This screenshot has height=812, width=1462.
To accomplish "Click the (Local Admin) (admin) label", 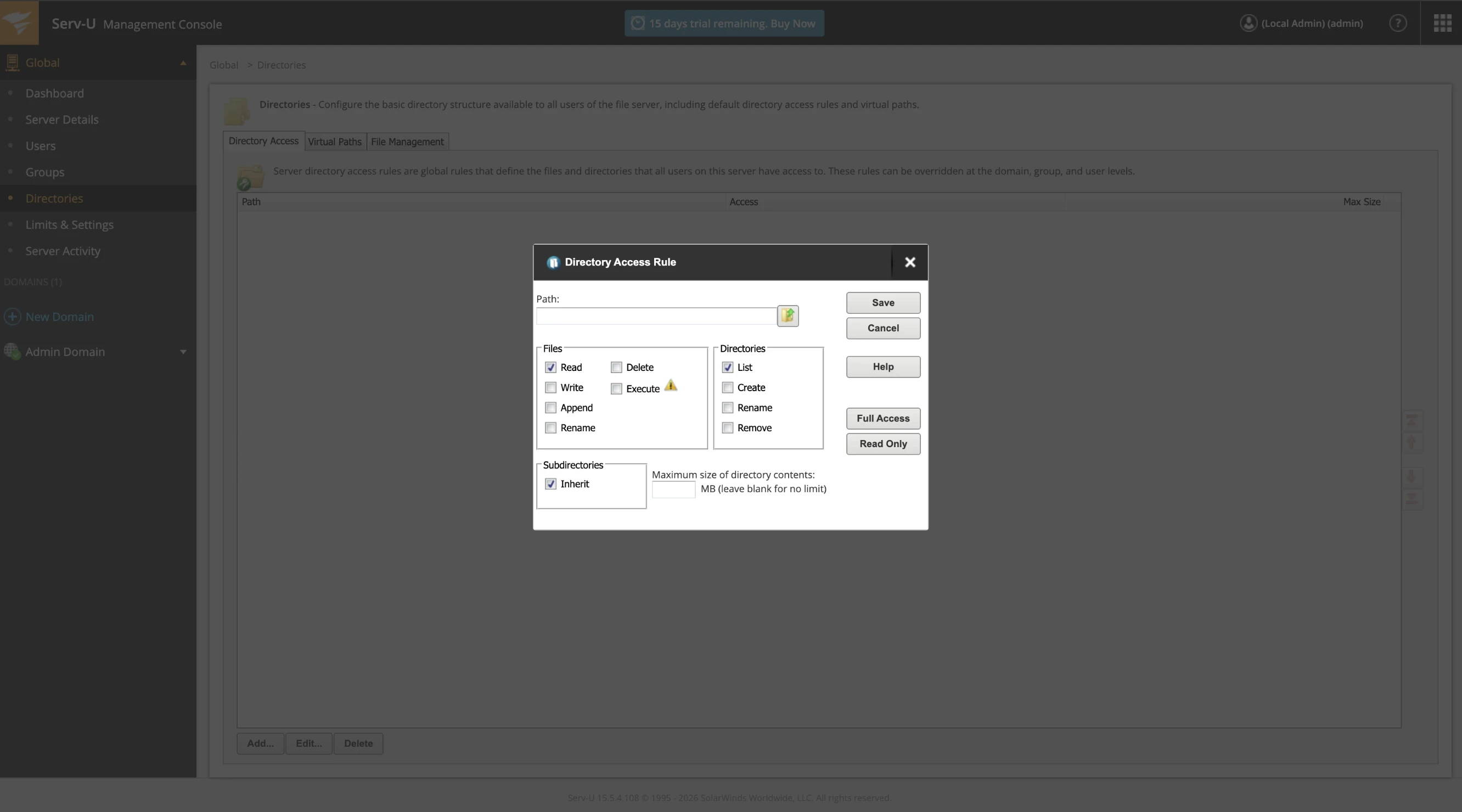I will tap(1312, 23).
